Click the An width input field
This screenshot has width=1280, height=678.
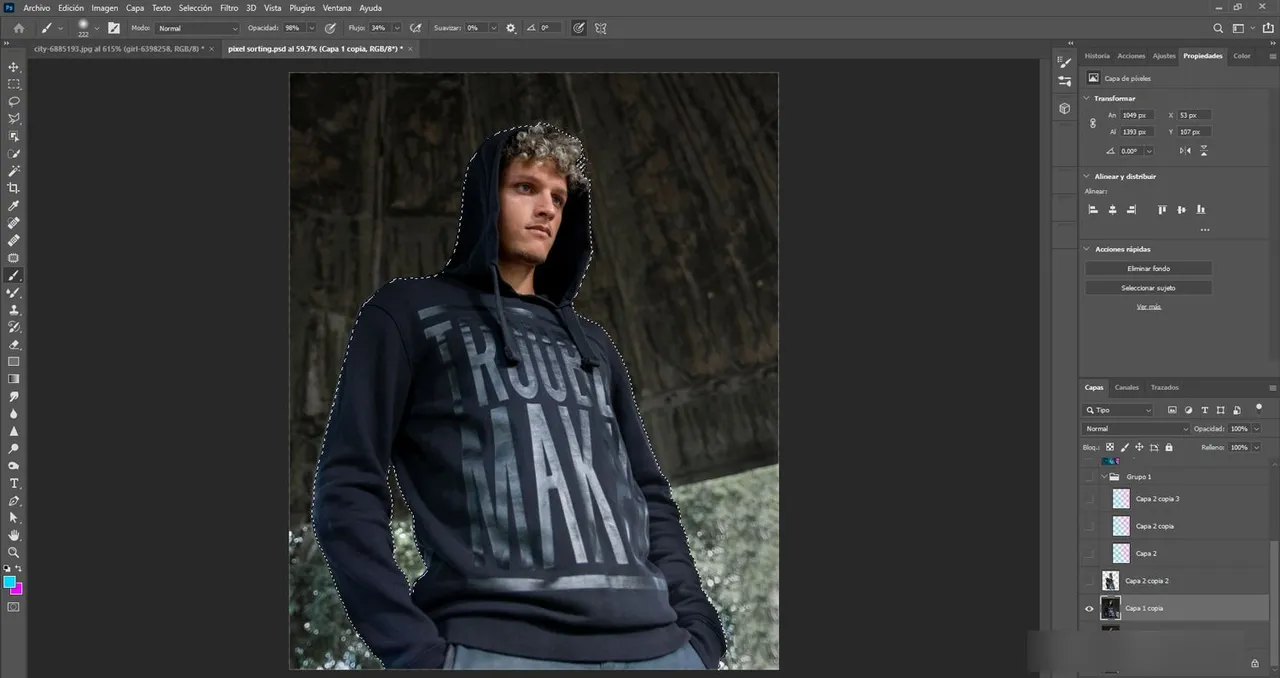(x=1137, y=115)
